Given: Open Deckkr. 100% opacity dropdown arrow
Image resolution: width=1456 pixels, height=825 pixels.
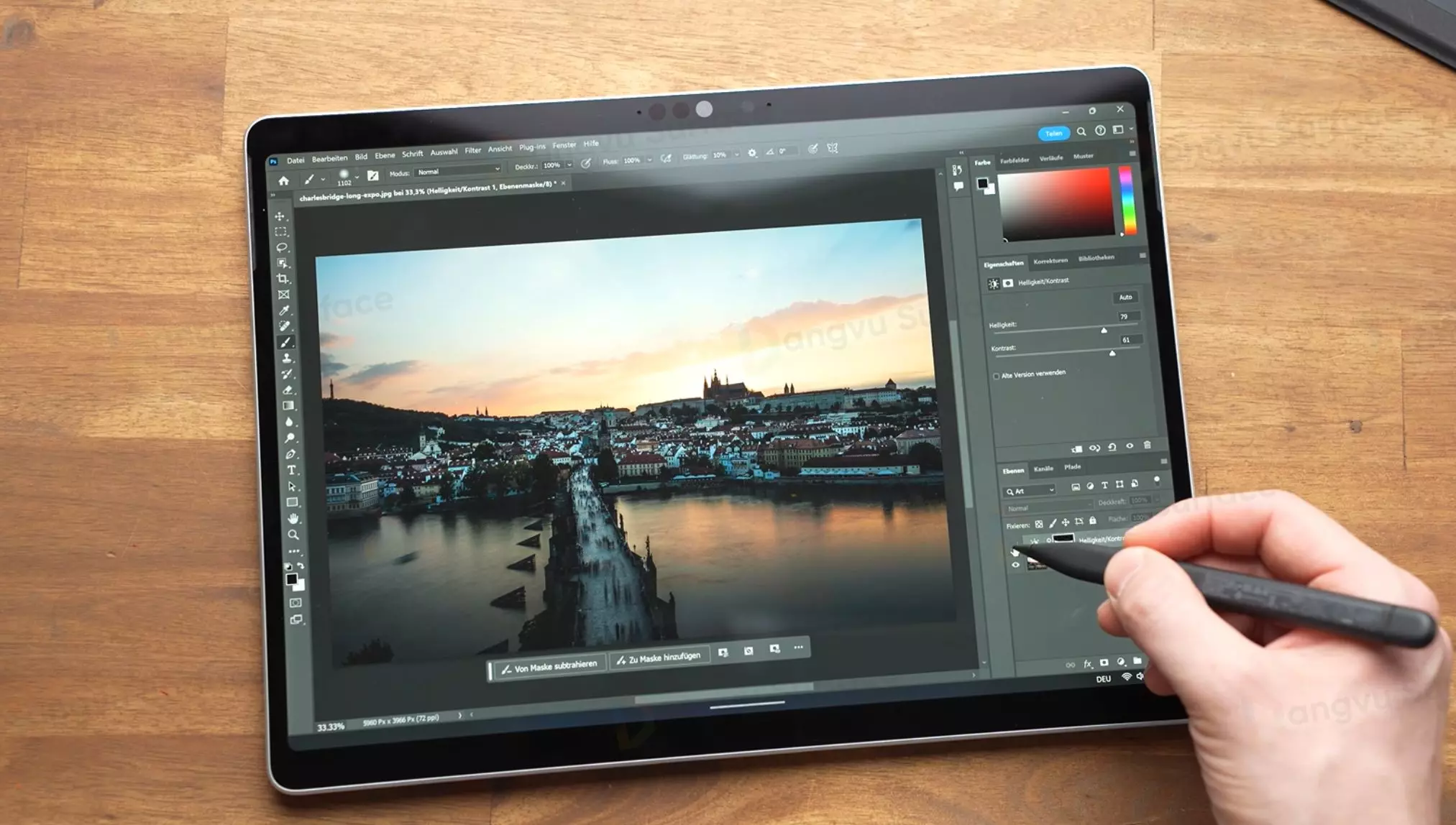Looking at the screenshot, I should tap(569, 165).
